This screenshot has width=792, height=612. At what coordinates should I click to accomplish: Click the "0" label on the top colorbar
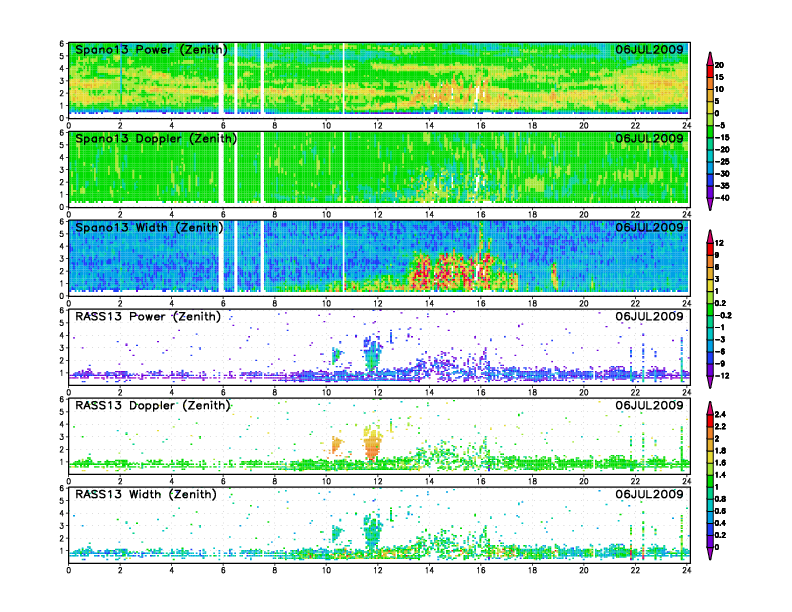pos(717,114)
